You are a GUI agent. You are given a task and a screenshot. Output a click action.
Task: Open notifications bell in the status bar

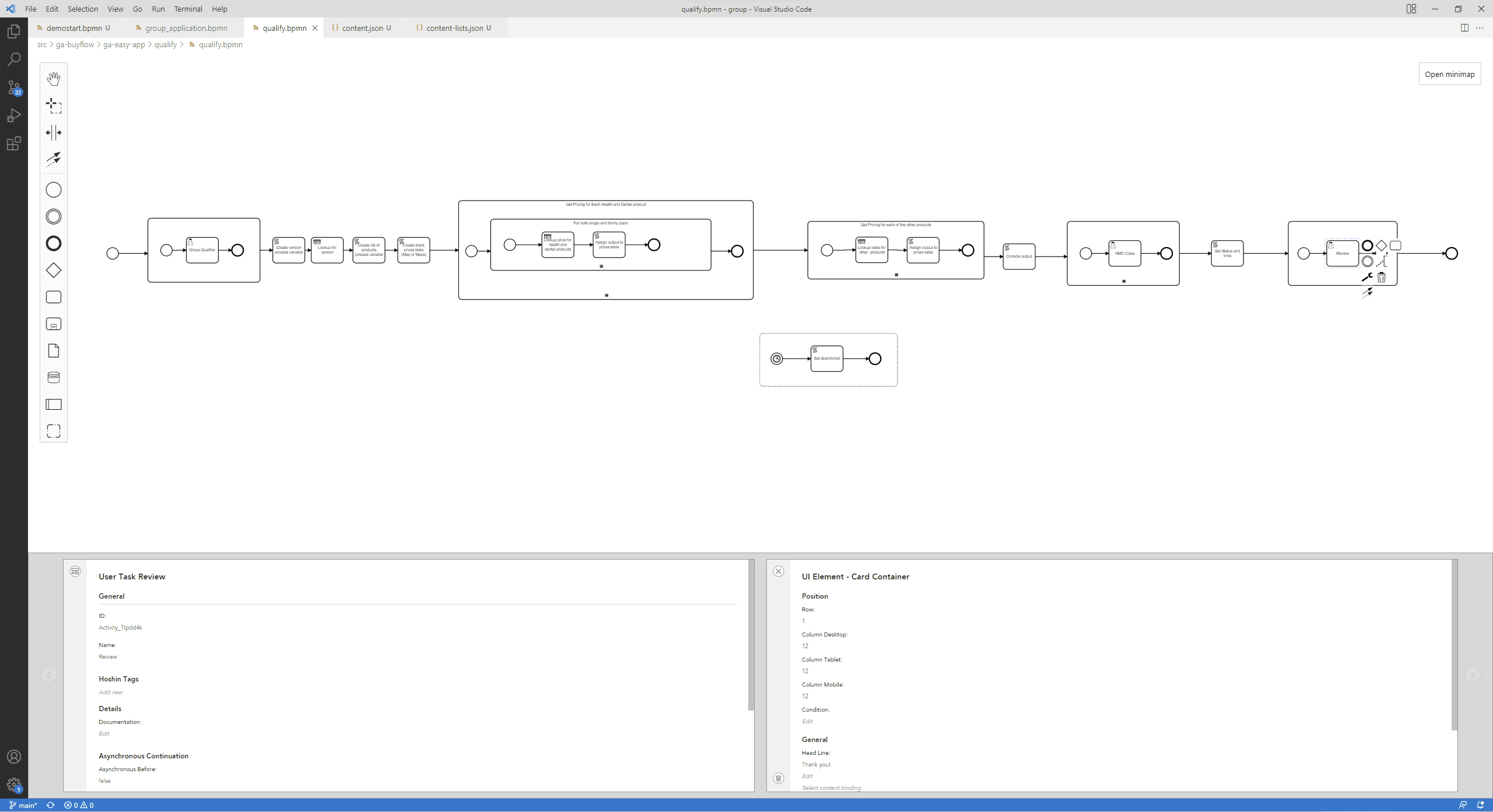[x=1480, y=805]
